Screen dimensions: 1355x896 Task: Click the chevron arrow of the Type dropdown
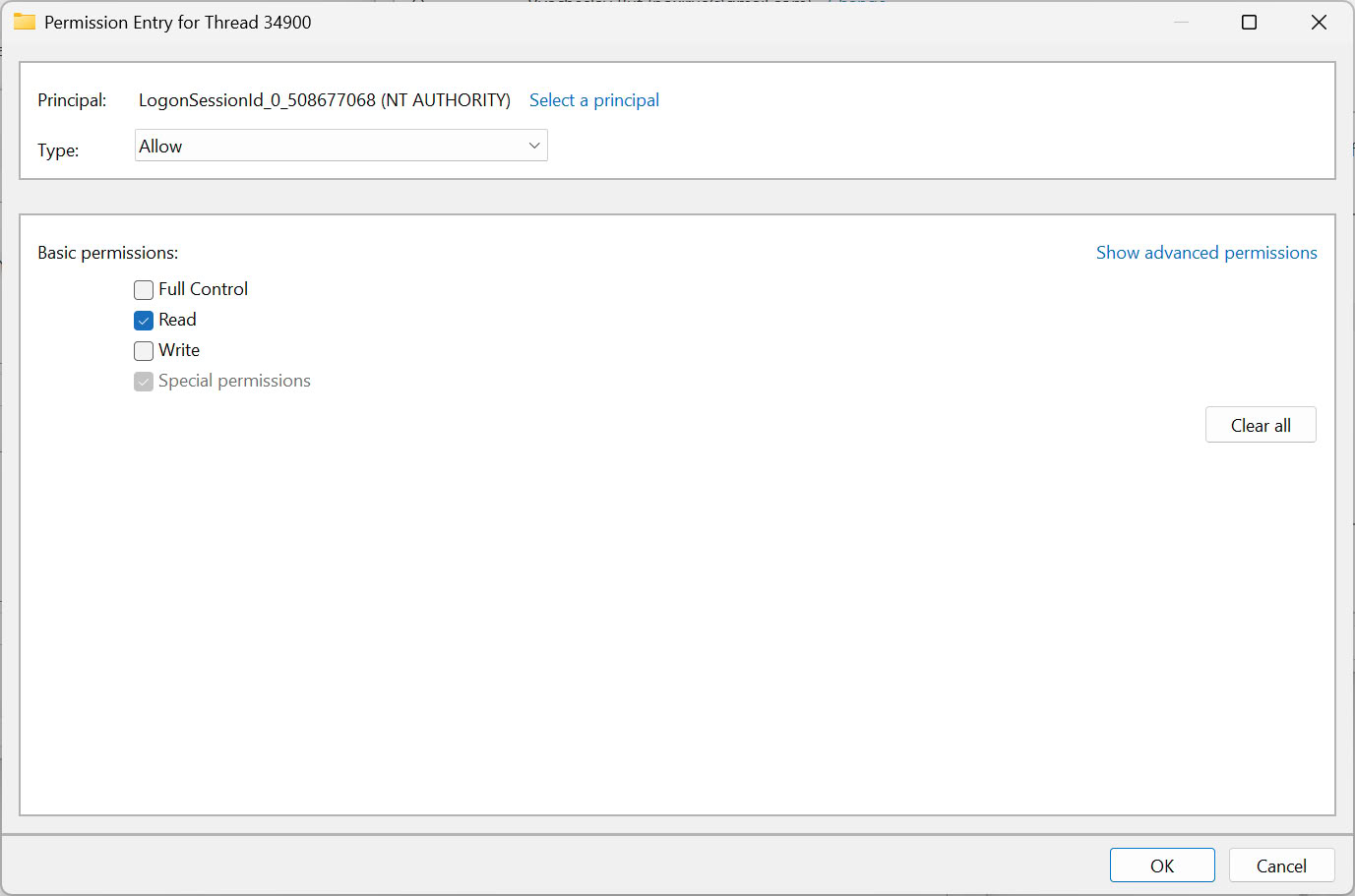pyautogui.click(x=534, y=146)
